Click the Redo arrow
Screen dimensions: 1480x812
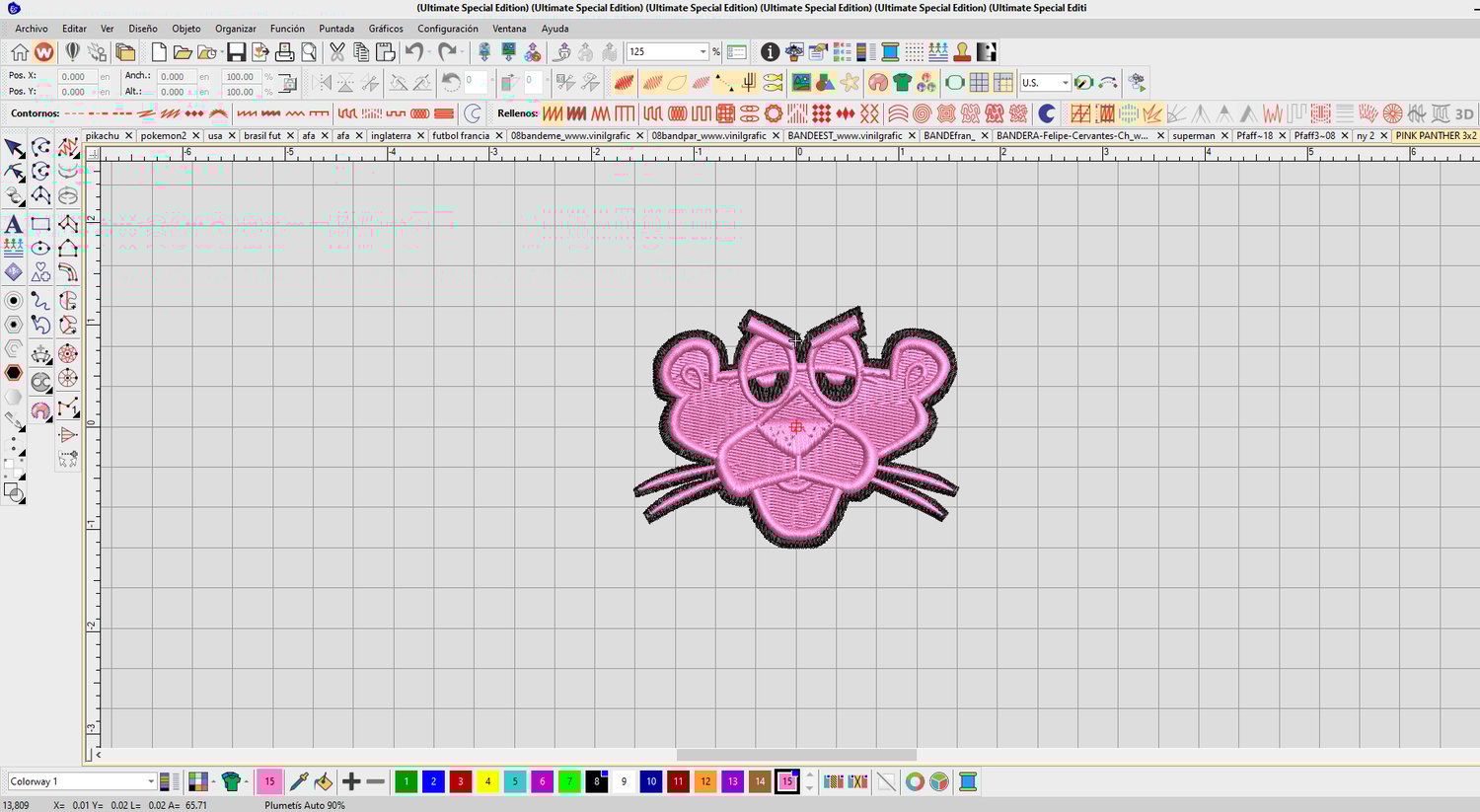coord(447,52)
